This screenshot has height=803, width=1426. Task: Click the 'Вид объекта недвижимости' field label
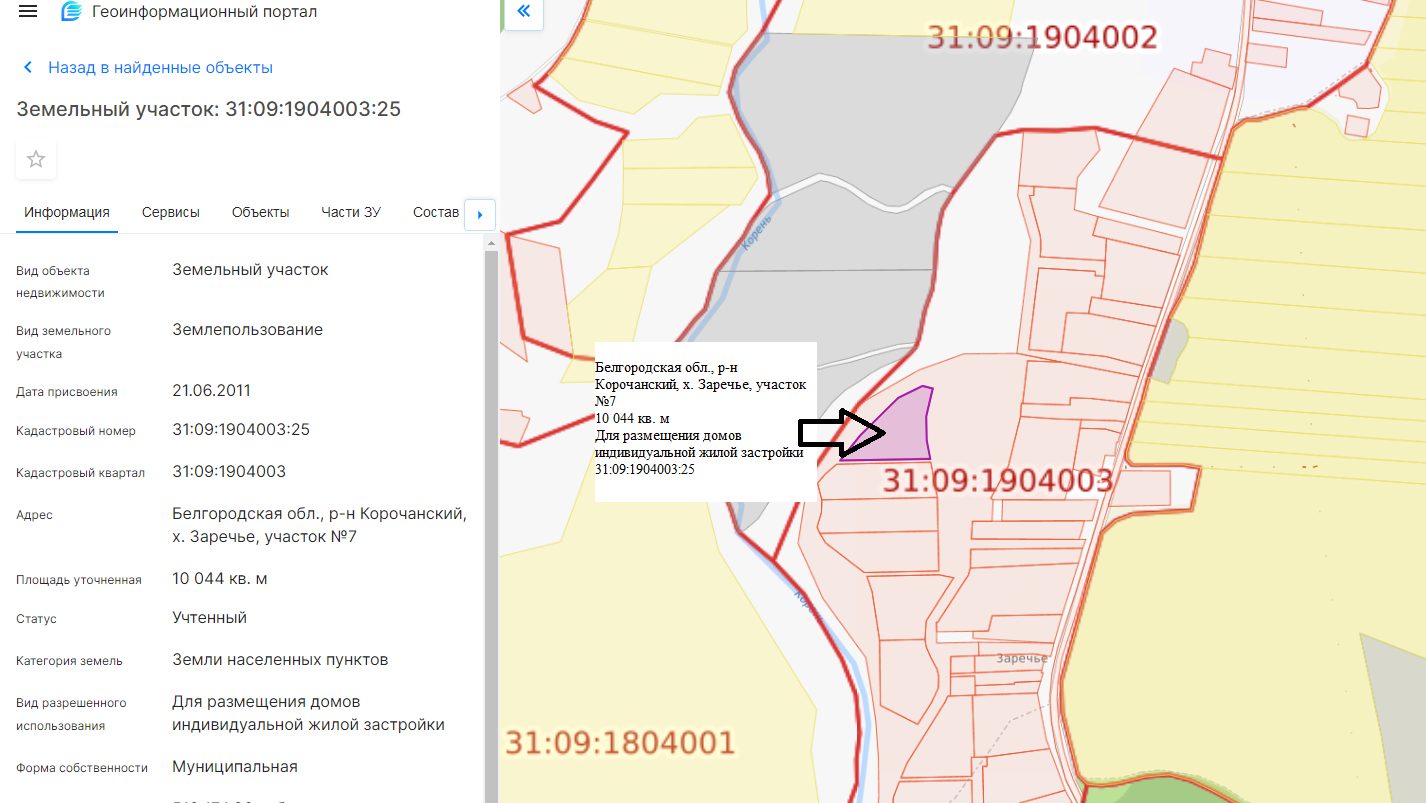point(60,282)
